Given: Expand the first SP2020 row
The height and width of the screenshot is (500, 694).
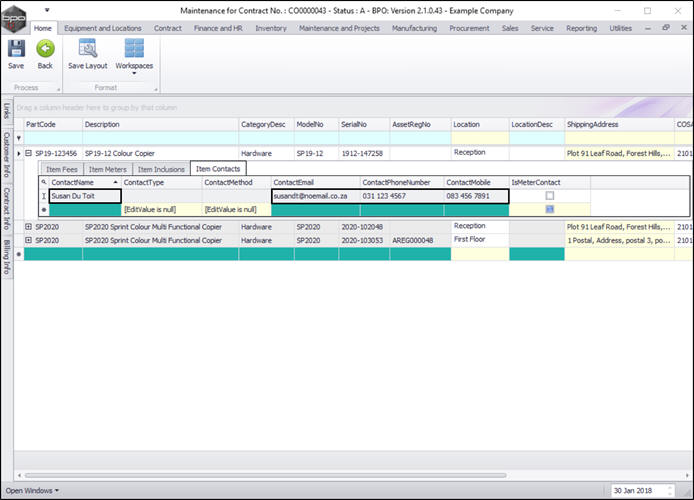Looking at the screenshot, I should coord(29,227).
